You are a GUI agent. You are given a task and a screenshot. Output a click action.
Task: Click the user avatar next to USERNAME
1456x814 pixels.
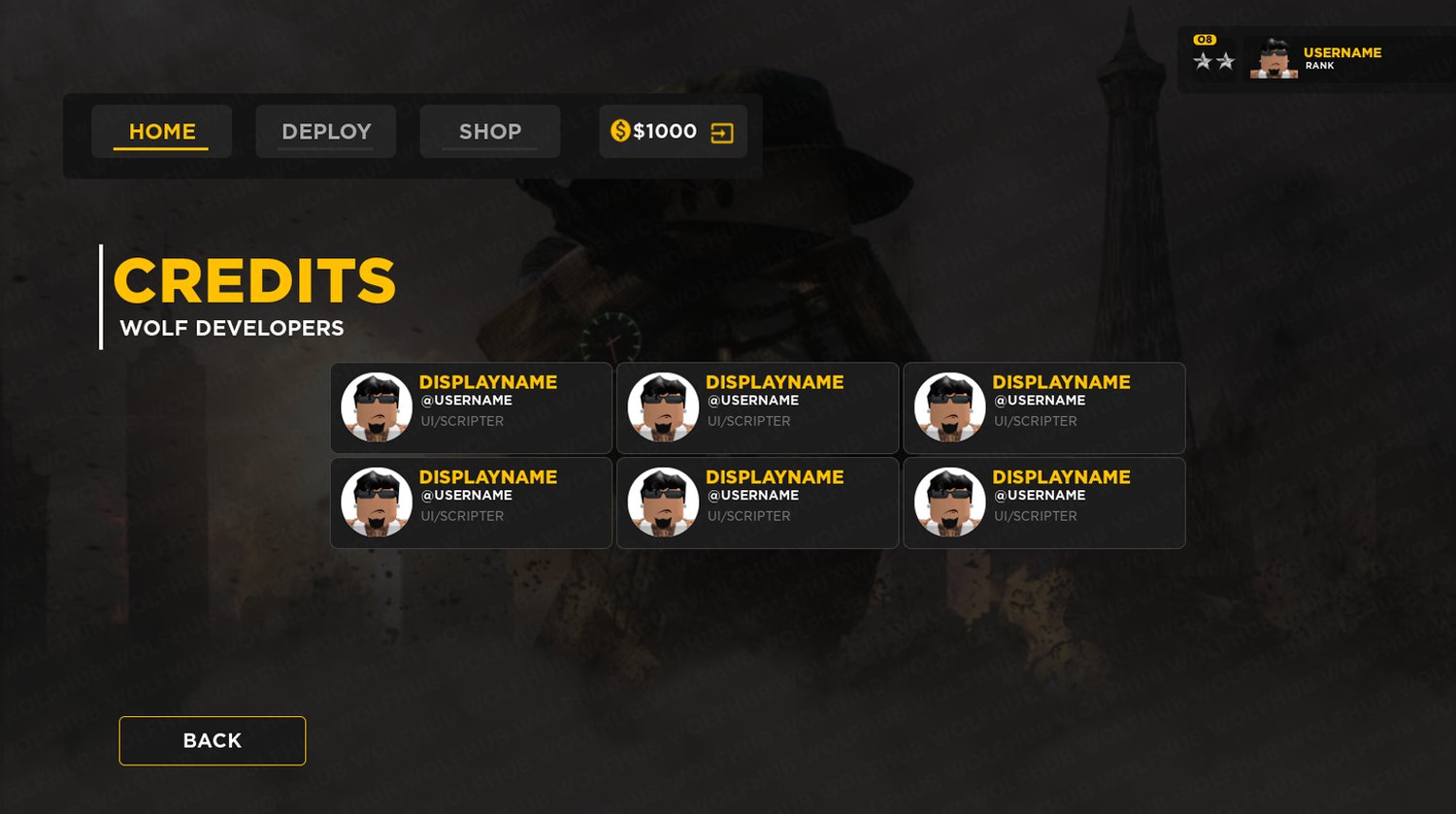pyautogui.click(x=1274, y=59)
